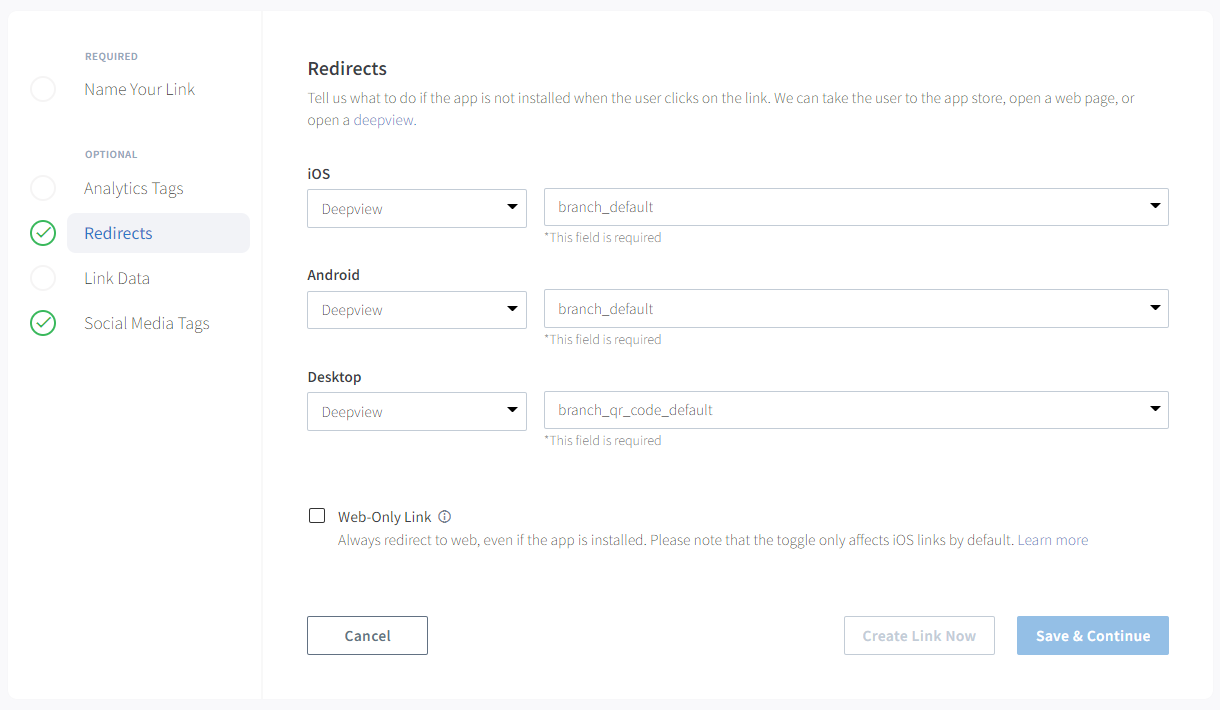Go to the Name Your Link step
Viewport: 1220px width, 710px height.
tap(140, 89)
